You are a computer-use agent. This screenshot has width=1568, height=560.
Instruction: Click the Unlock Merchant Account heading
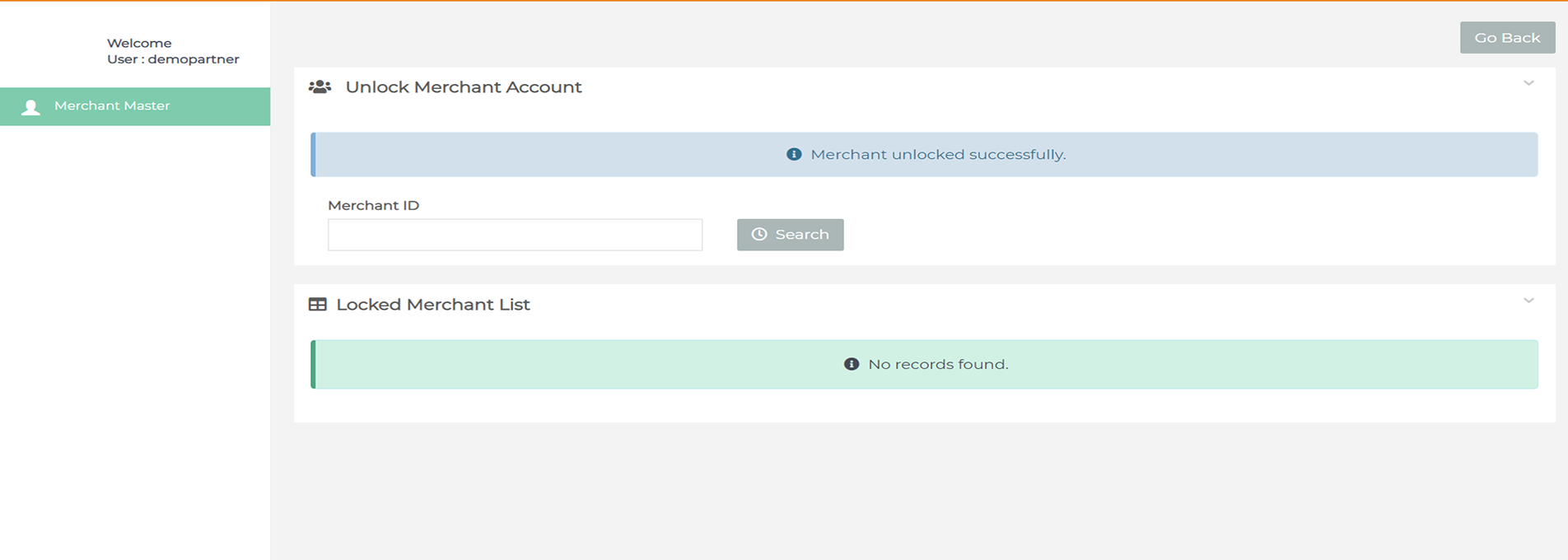point(463,87)
